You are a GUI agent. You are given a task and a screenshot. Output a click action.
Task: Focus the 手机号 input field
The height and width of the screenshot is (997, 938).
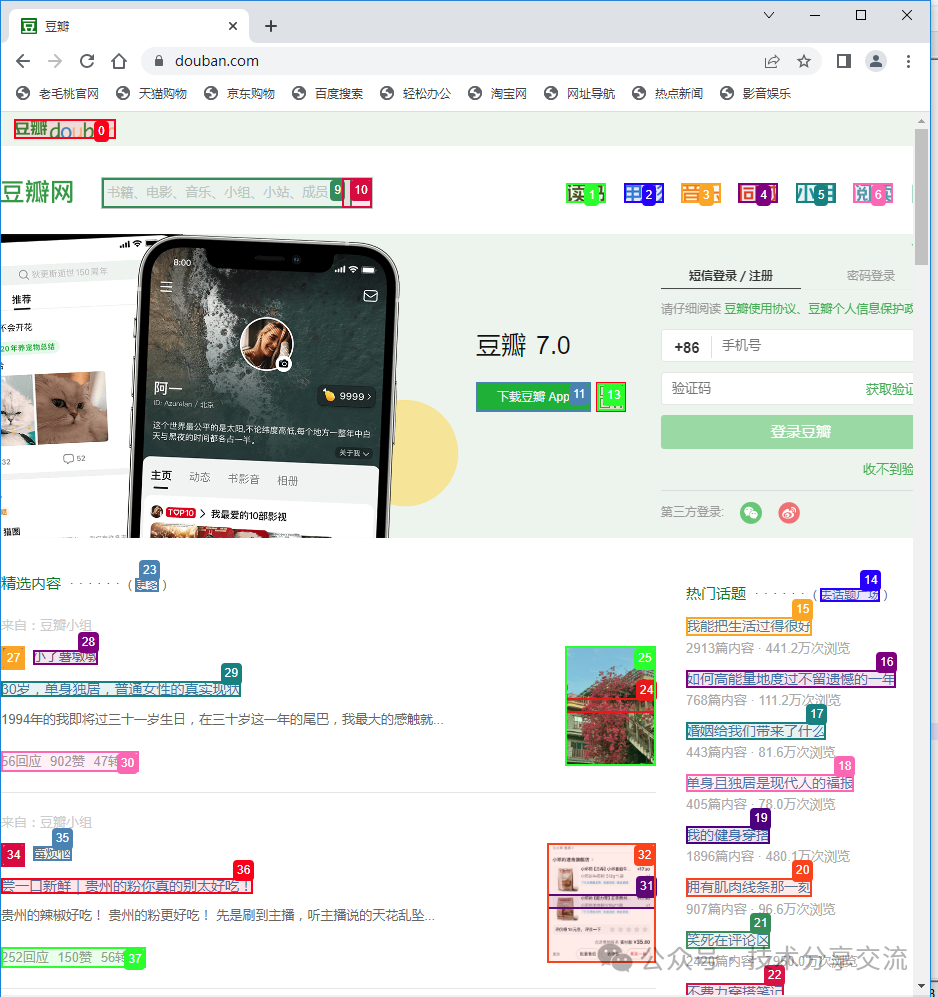click(x=813, y=346)
